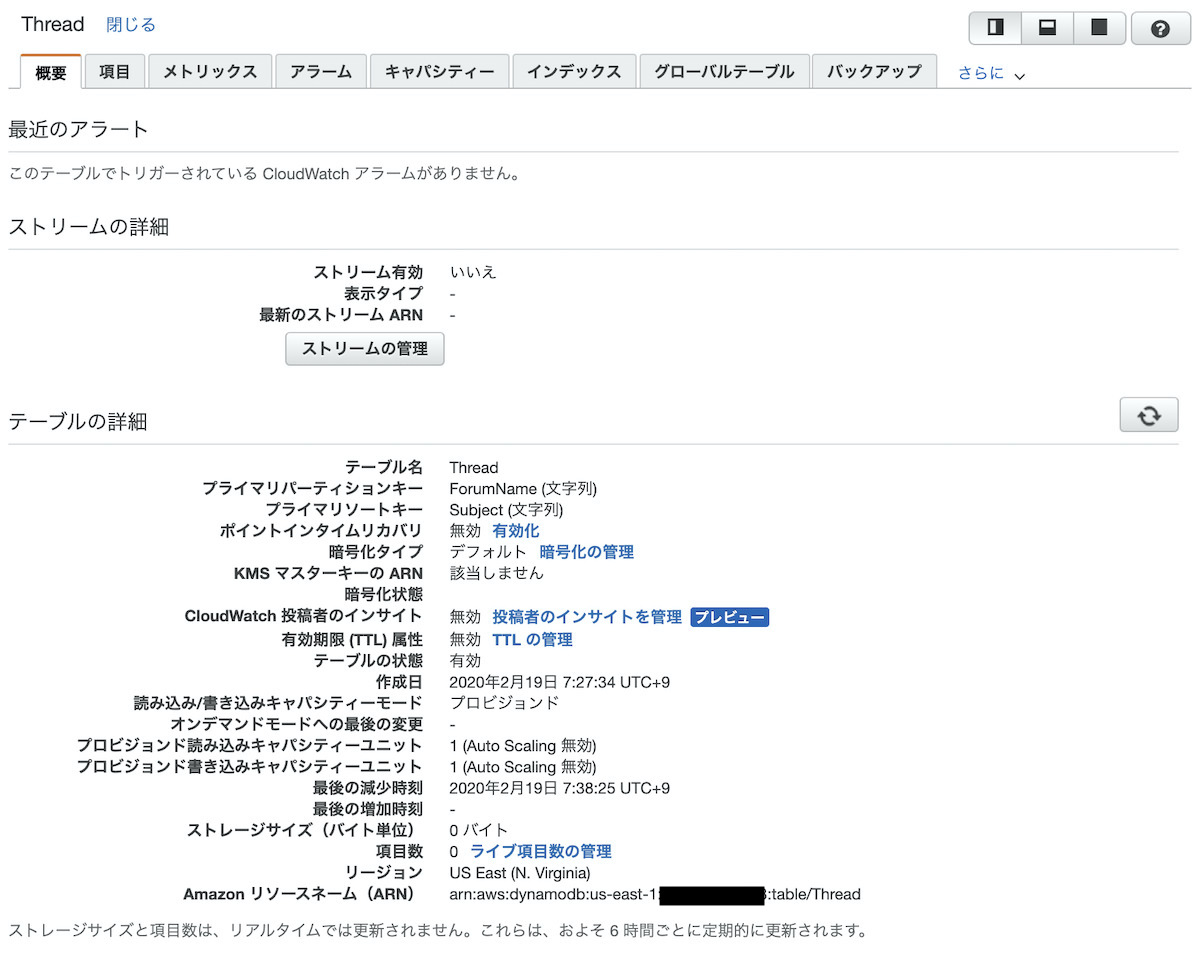Image resolution: width=1200 pixels, height=966 pixels.
Task: Open the help panel with the question mark icon
Action: coord(1160,28)
